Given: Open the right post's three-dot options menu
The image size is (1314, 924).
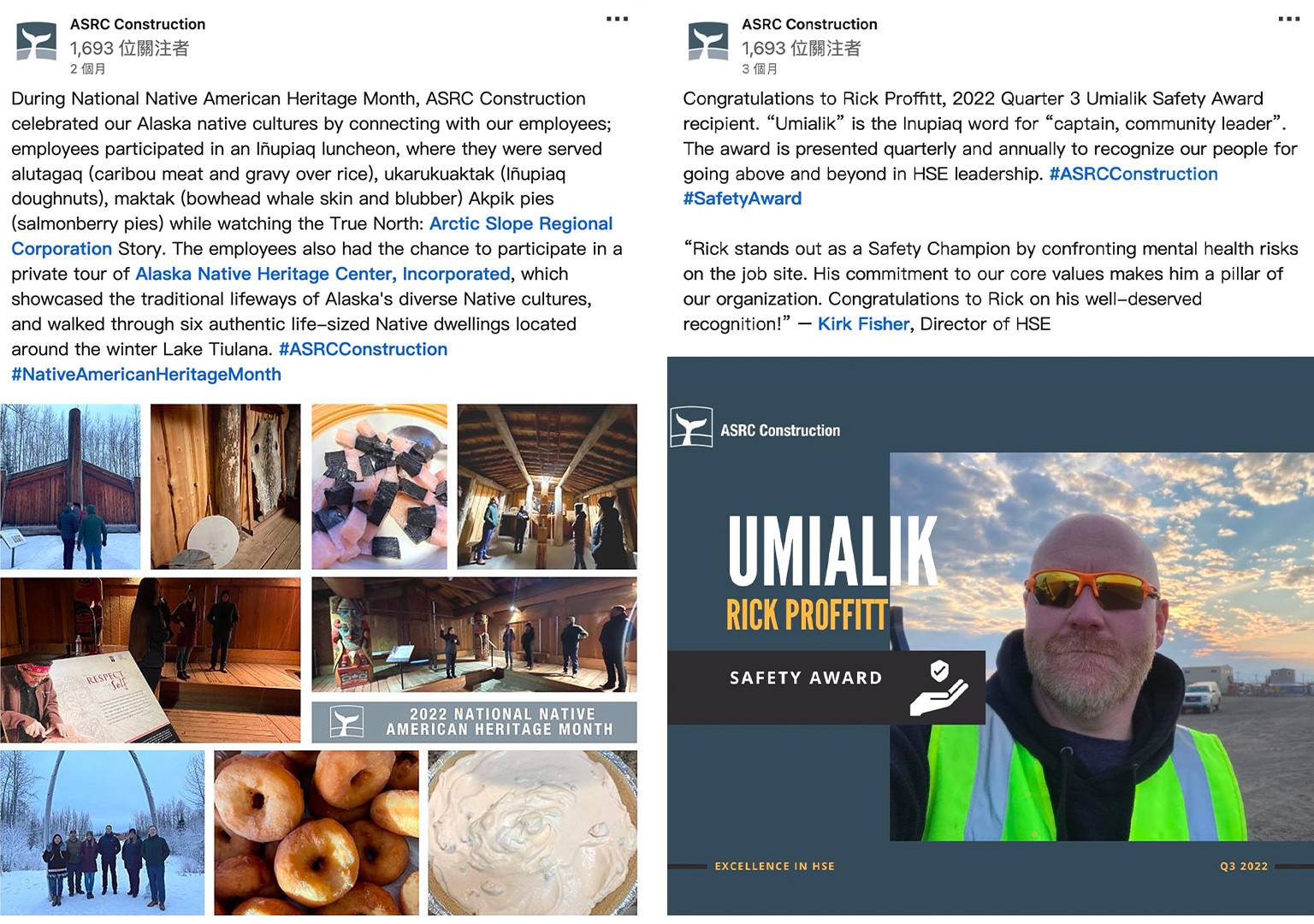Looking at the screenshot, I should click(x=1288, y=19).
